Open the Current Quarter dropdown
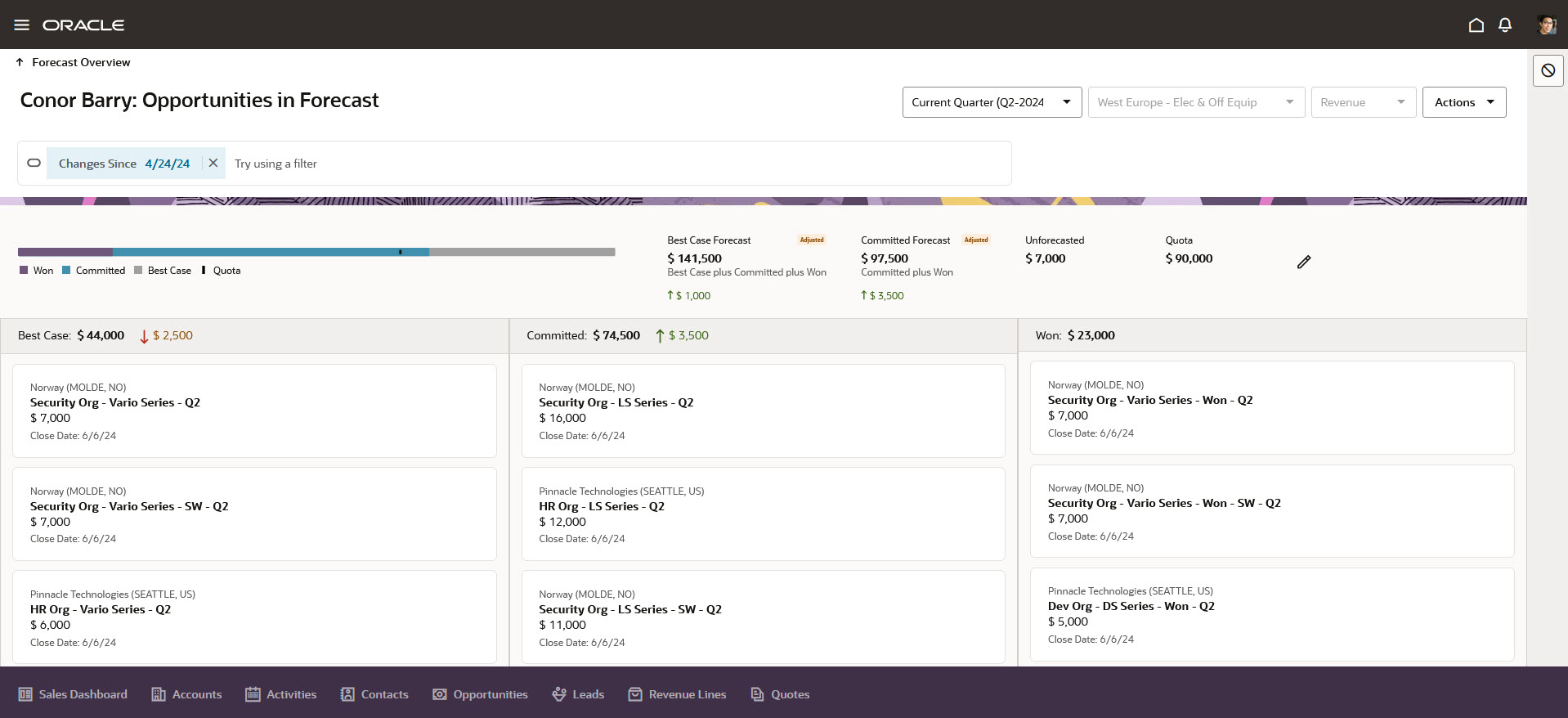Screen dimensions: 1568x718 click(992, 102)
